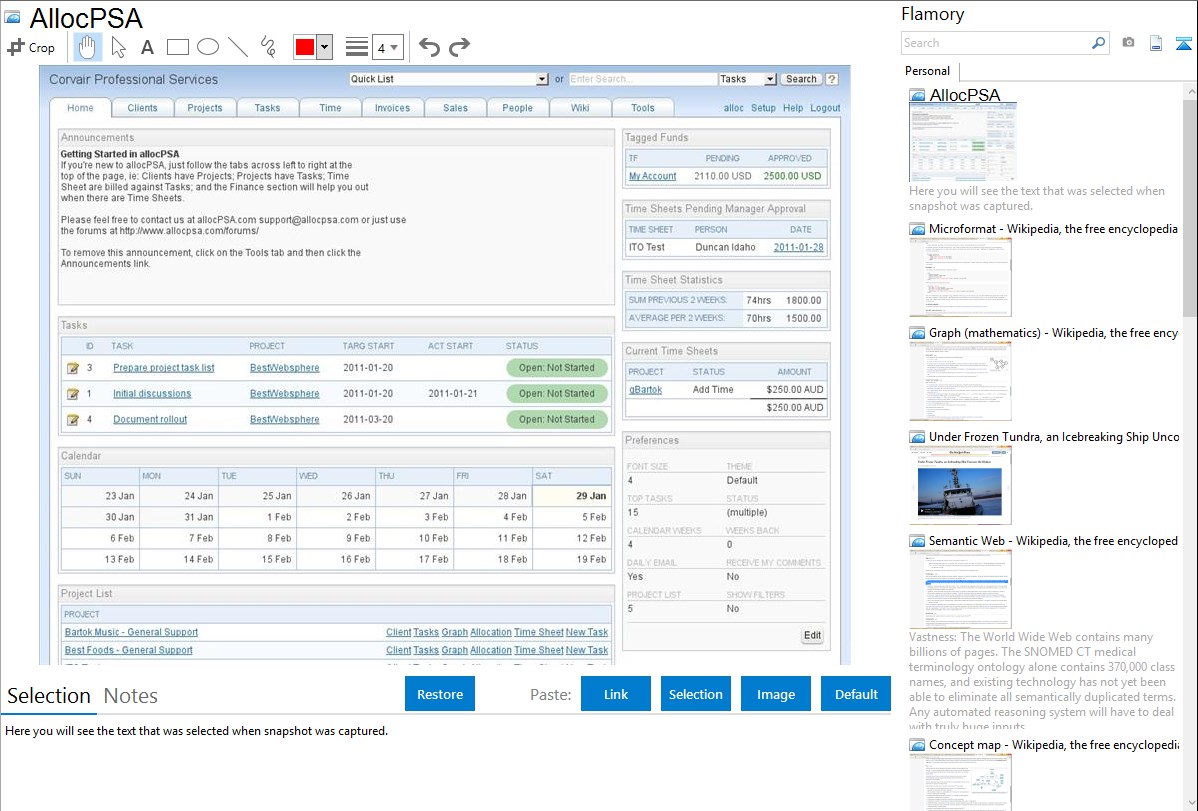Open the Initial discussions task link
Image resolution: width=1198 pixels, height=811 pixels.
152,394
